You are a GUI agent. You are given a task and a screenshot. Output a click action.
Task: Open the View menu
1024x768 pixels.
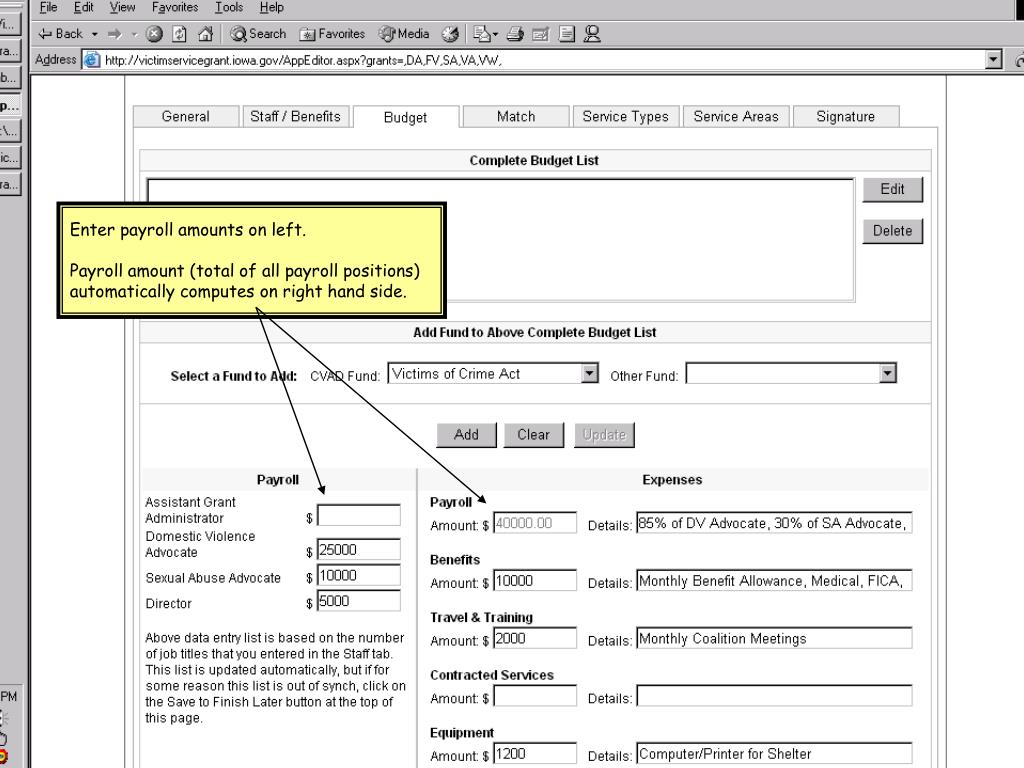(122, 7)
